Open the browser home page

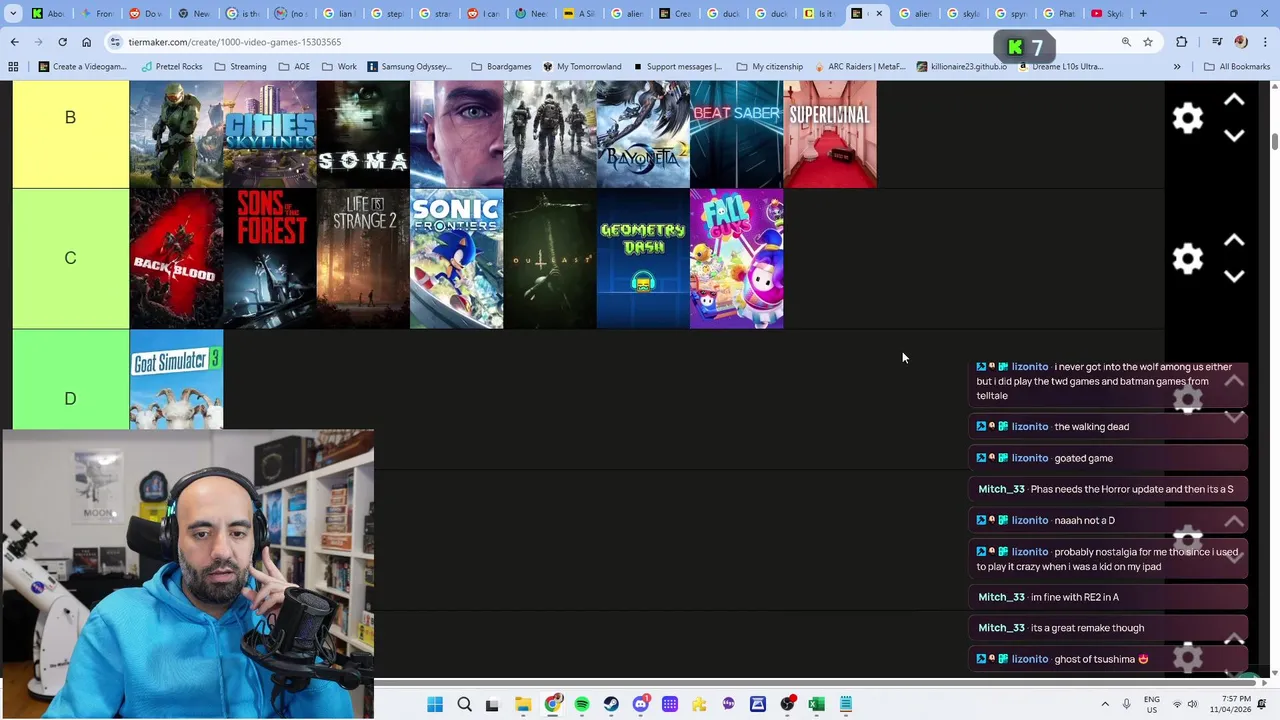pos(86,42)
